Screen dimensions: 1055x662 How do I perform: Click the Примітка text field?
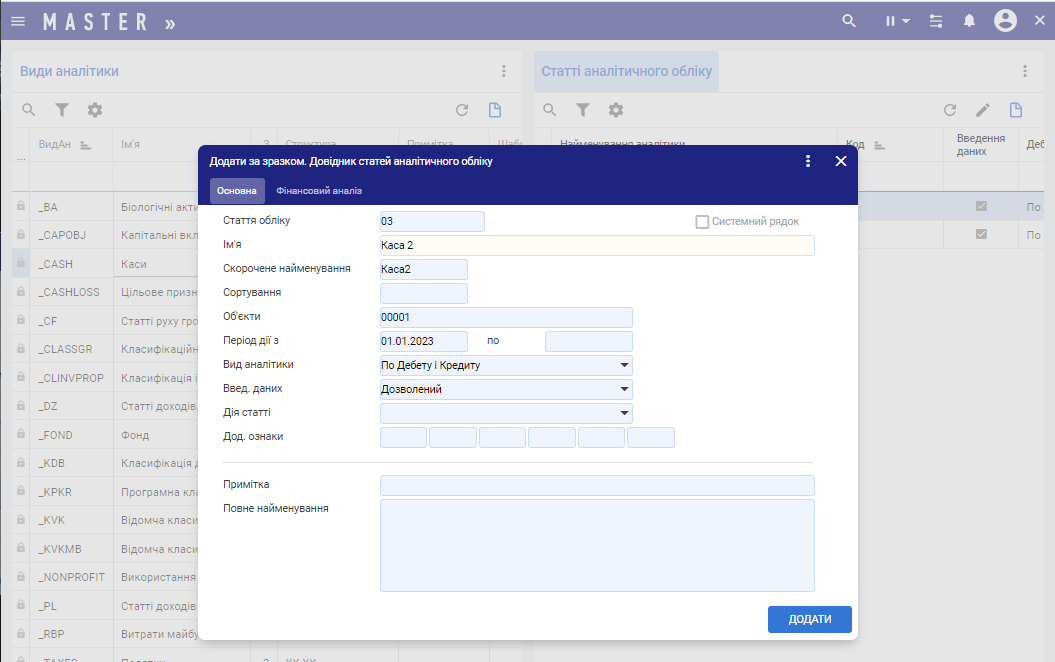click(x=596, y=486)
